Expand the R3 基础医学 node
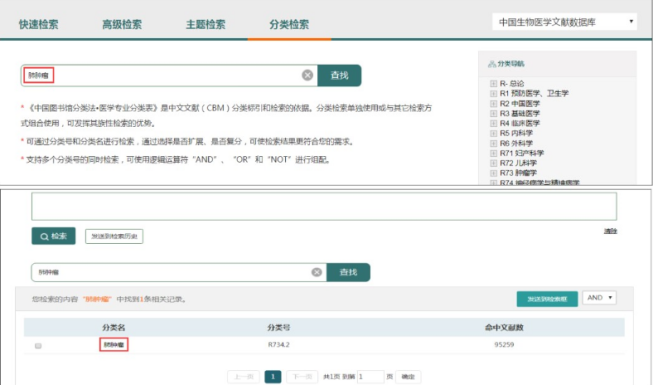654x385 pixels. [x=493, y=113]
